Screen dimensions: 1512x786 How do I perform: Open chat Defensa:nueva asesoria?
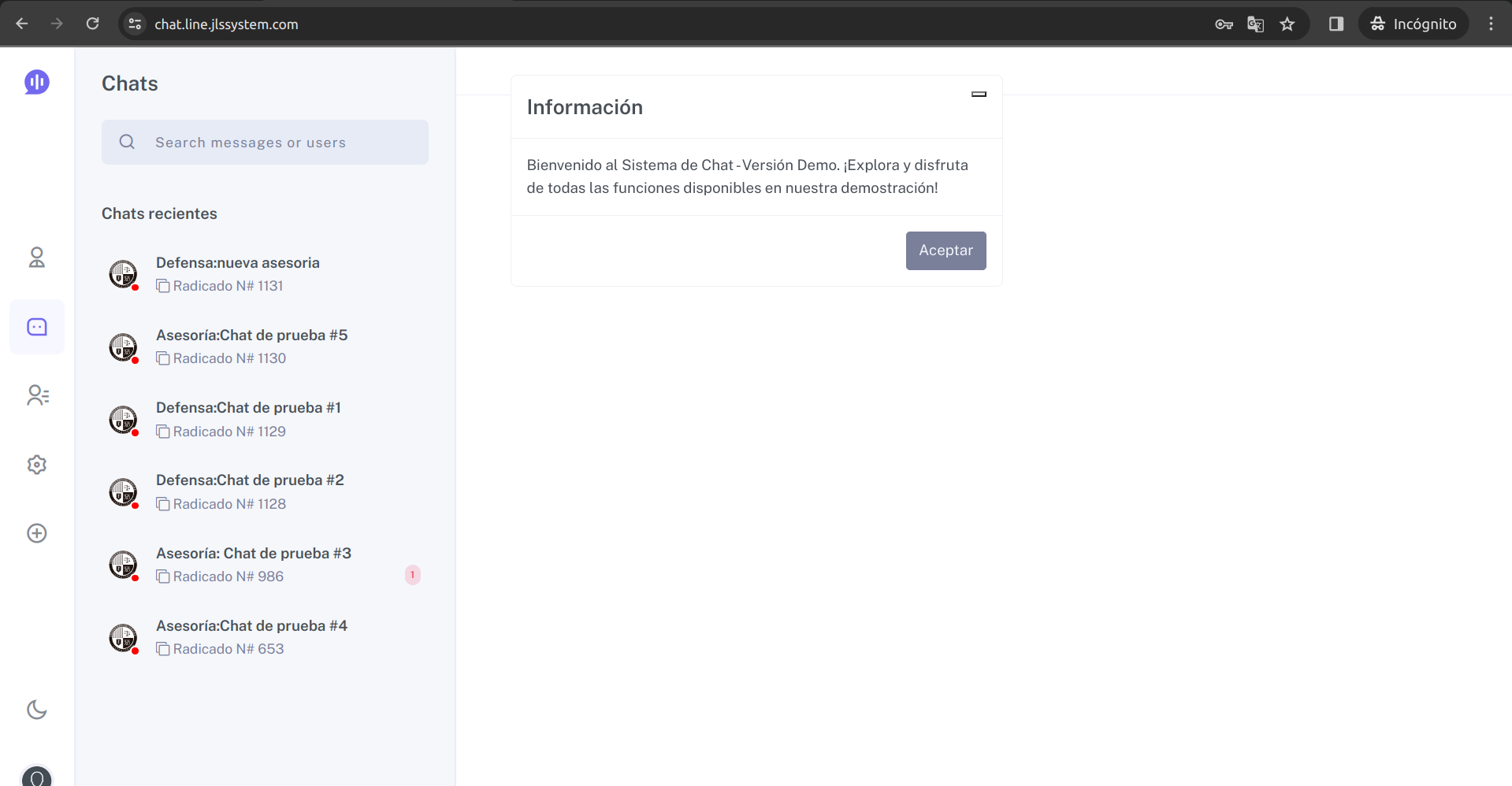click(x=237, y=263)
